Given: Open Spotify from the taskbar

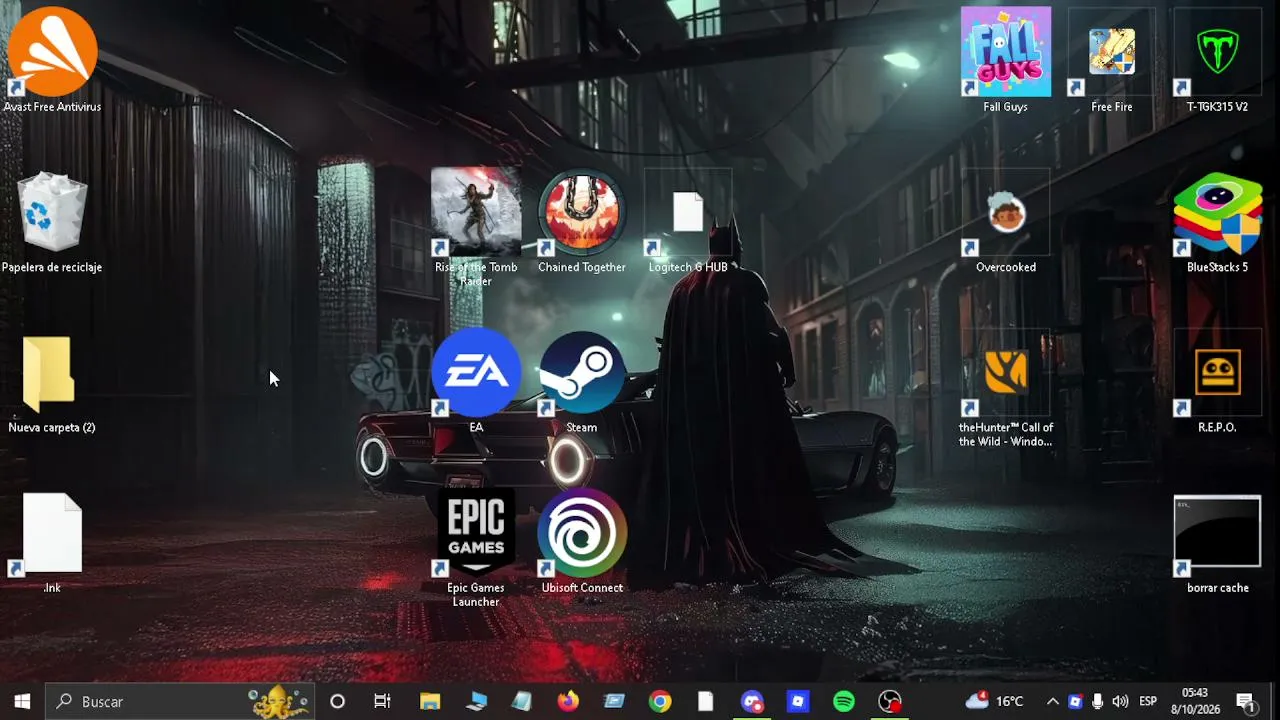Looking at the screenshot, I should pyautogui.click(x=844, y=702).
